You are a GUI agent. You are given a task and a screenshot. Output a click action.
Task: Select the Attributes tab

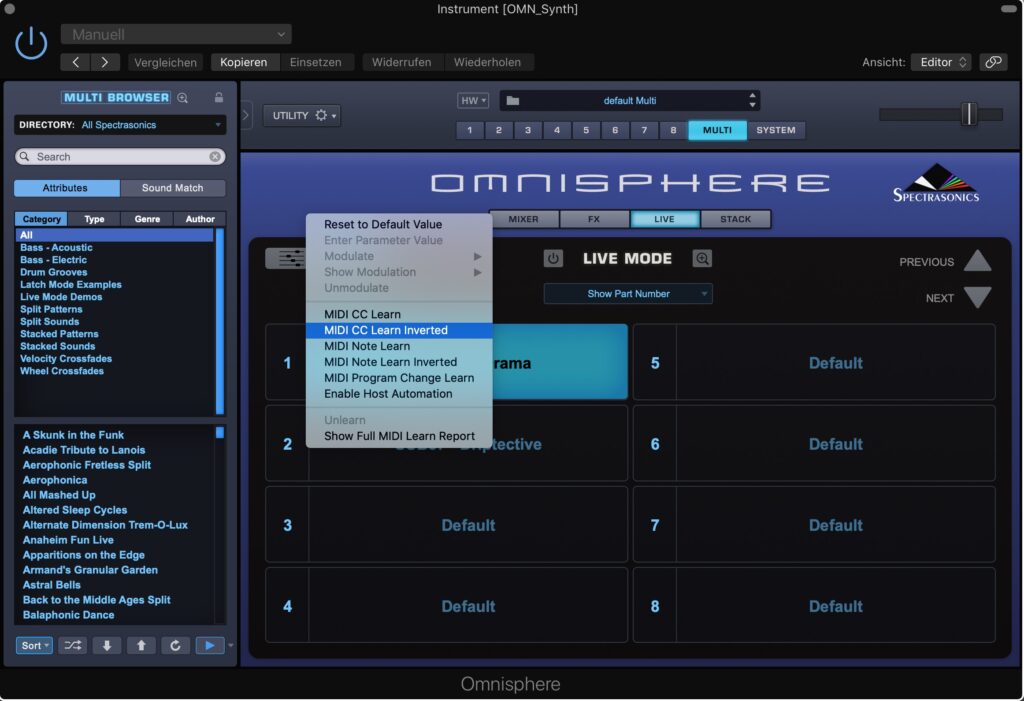click(x=65, y=188)
